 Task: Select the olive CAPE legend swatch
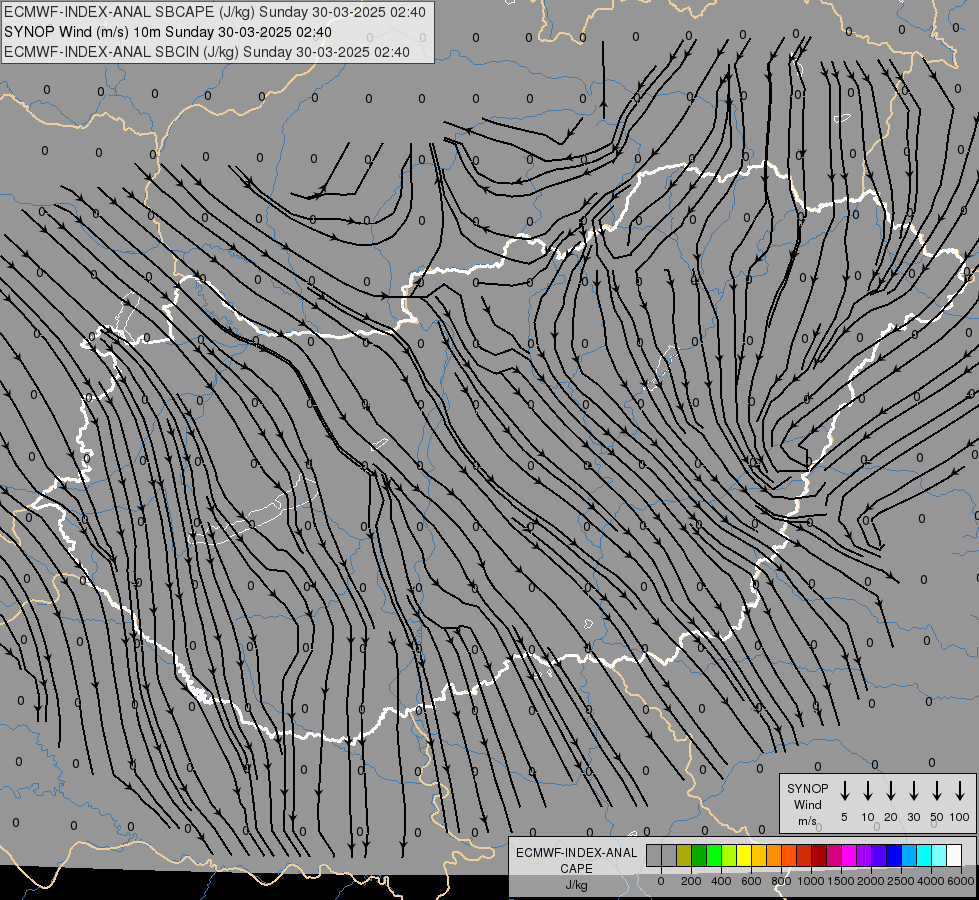coord(684,856)
